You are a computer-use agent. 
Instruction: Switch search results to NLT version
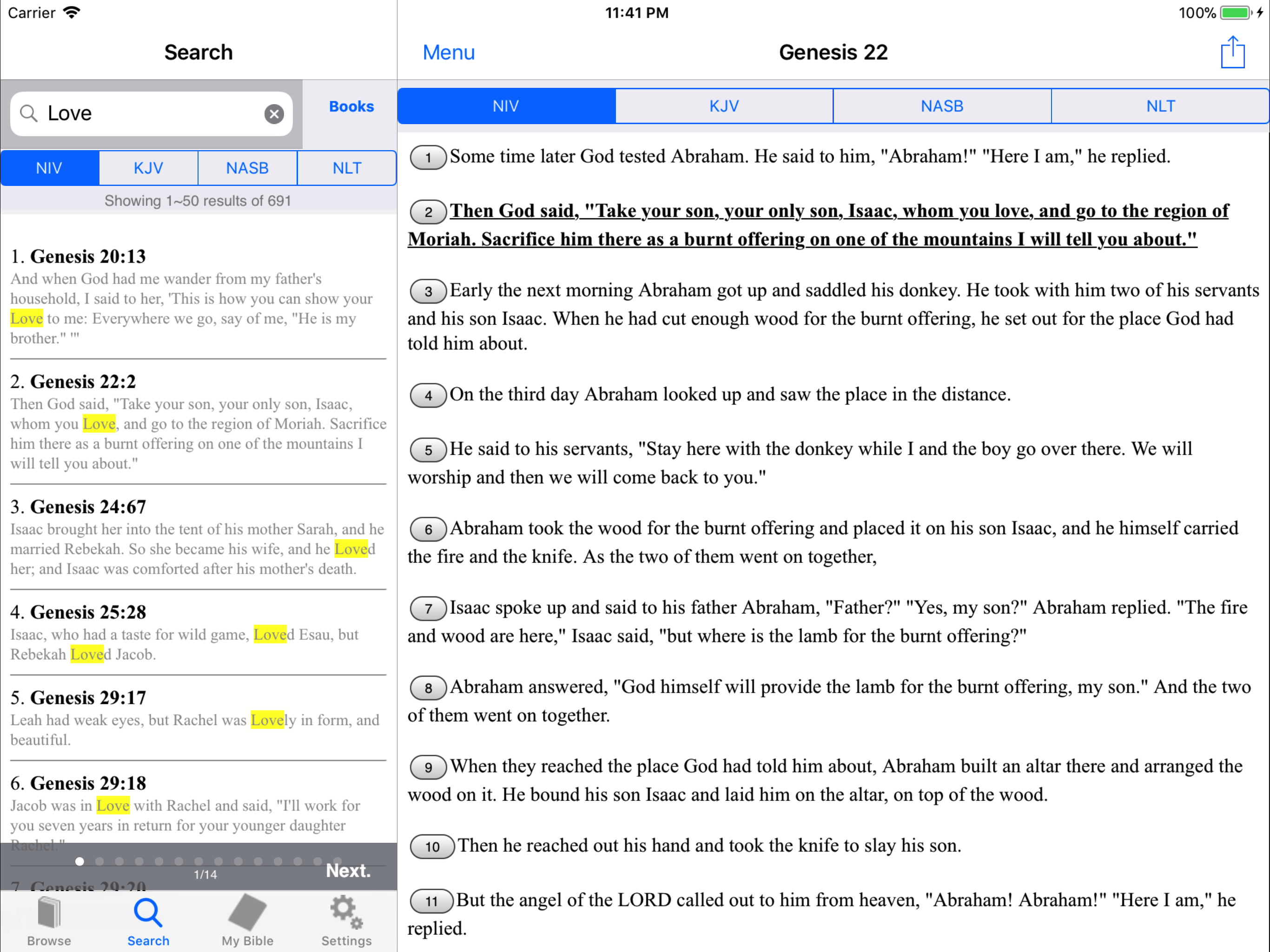(347, 168)
